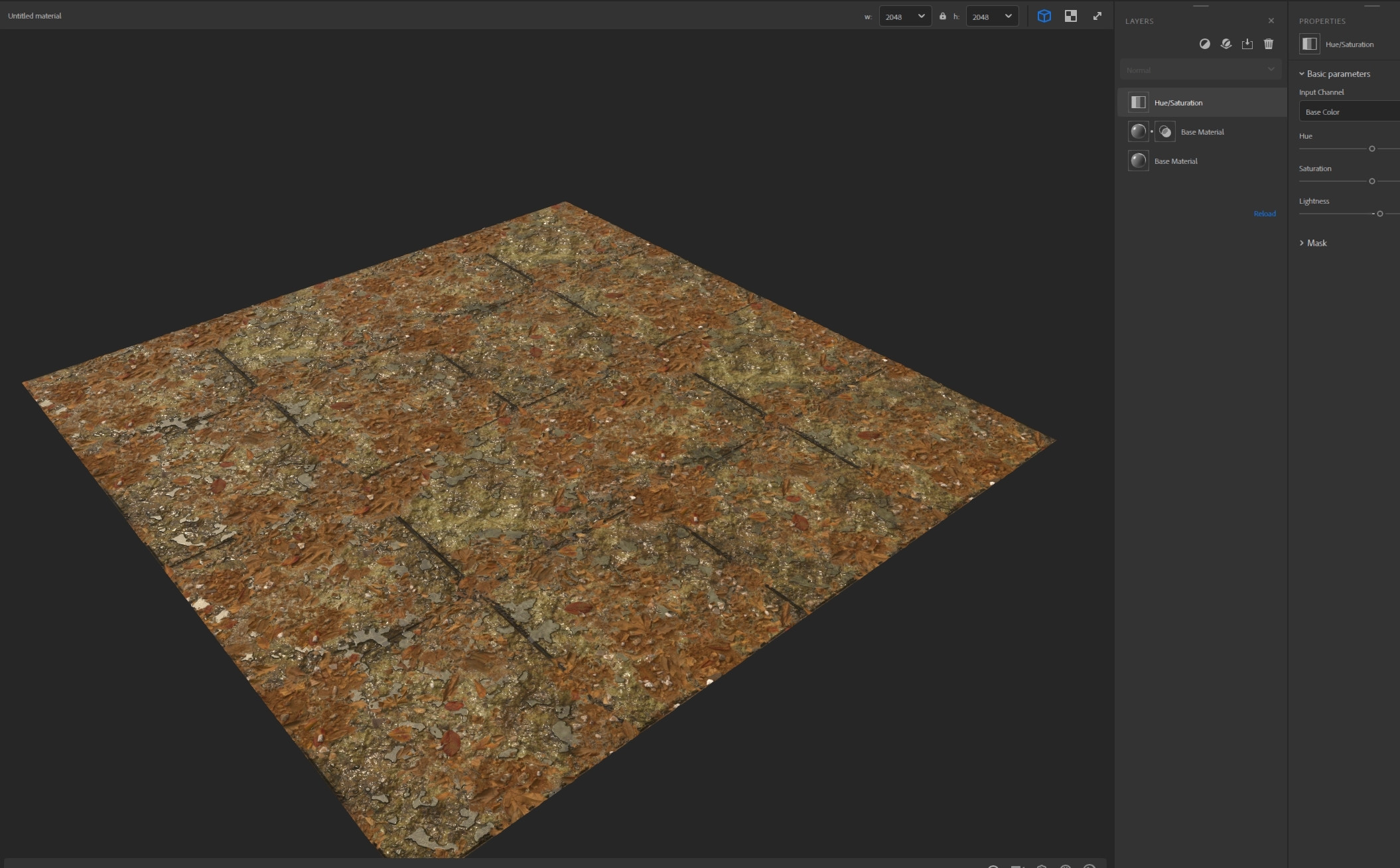Click the Lightness slider handle
1400x868 pixels.
tap(1379, 214)
